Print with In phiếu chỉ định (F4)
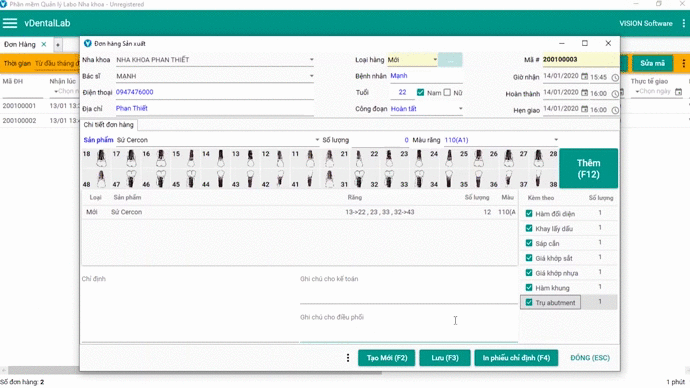Image resolution: width=690 pixels, height=388 pixels. pos(516,358)
